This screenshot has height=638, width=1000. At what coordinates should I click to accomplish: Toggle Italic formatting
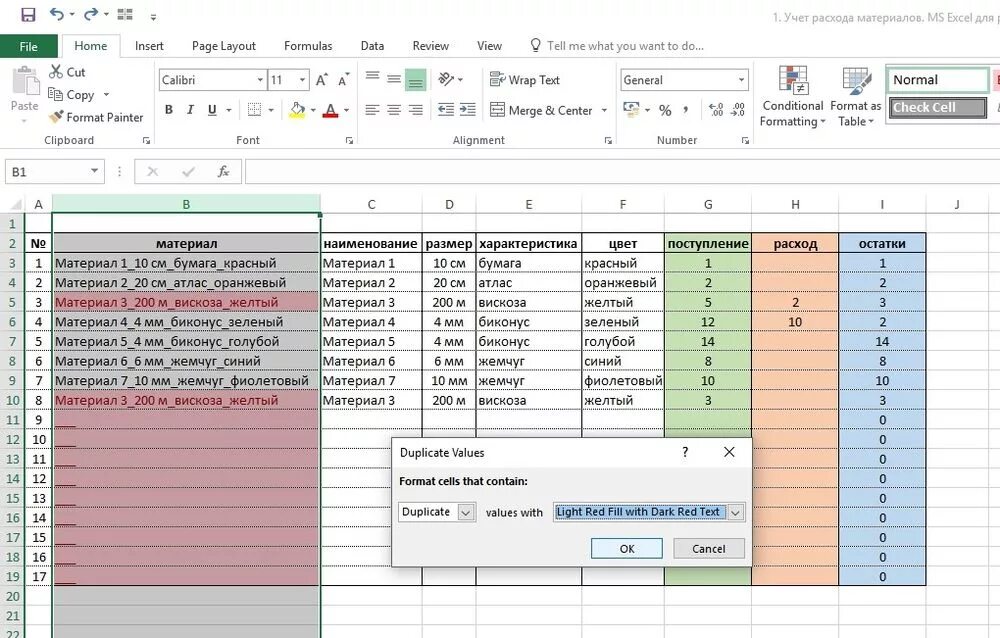point(190,110)
